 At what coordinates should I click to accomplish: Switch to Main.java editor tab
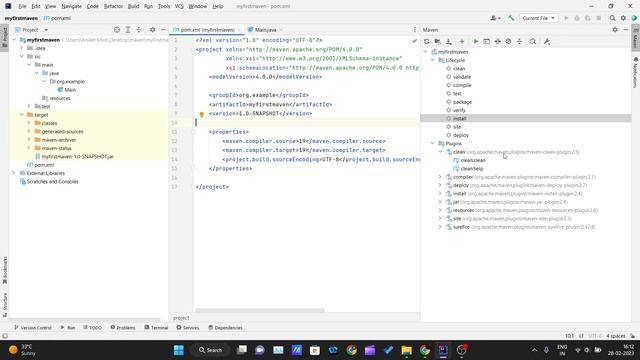[265, 30]
